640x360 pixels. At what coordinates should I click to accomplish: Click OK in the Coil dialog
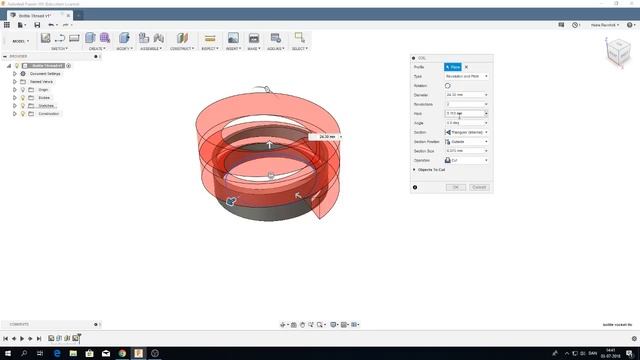[456, 187]
